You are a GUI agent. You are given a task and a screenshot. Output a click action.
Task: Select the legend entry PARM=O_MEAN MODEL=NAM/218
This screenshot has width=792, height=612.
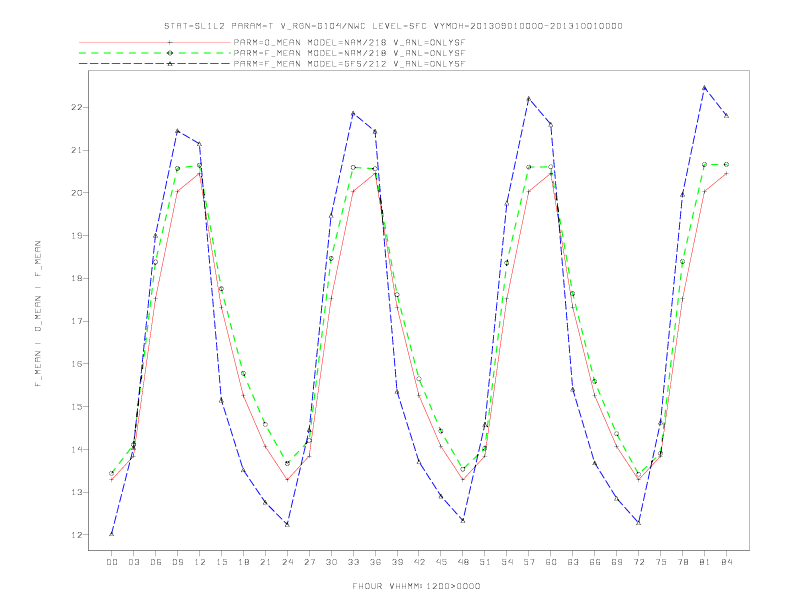tap(349, 42)
